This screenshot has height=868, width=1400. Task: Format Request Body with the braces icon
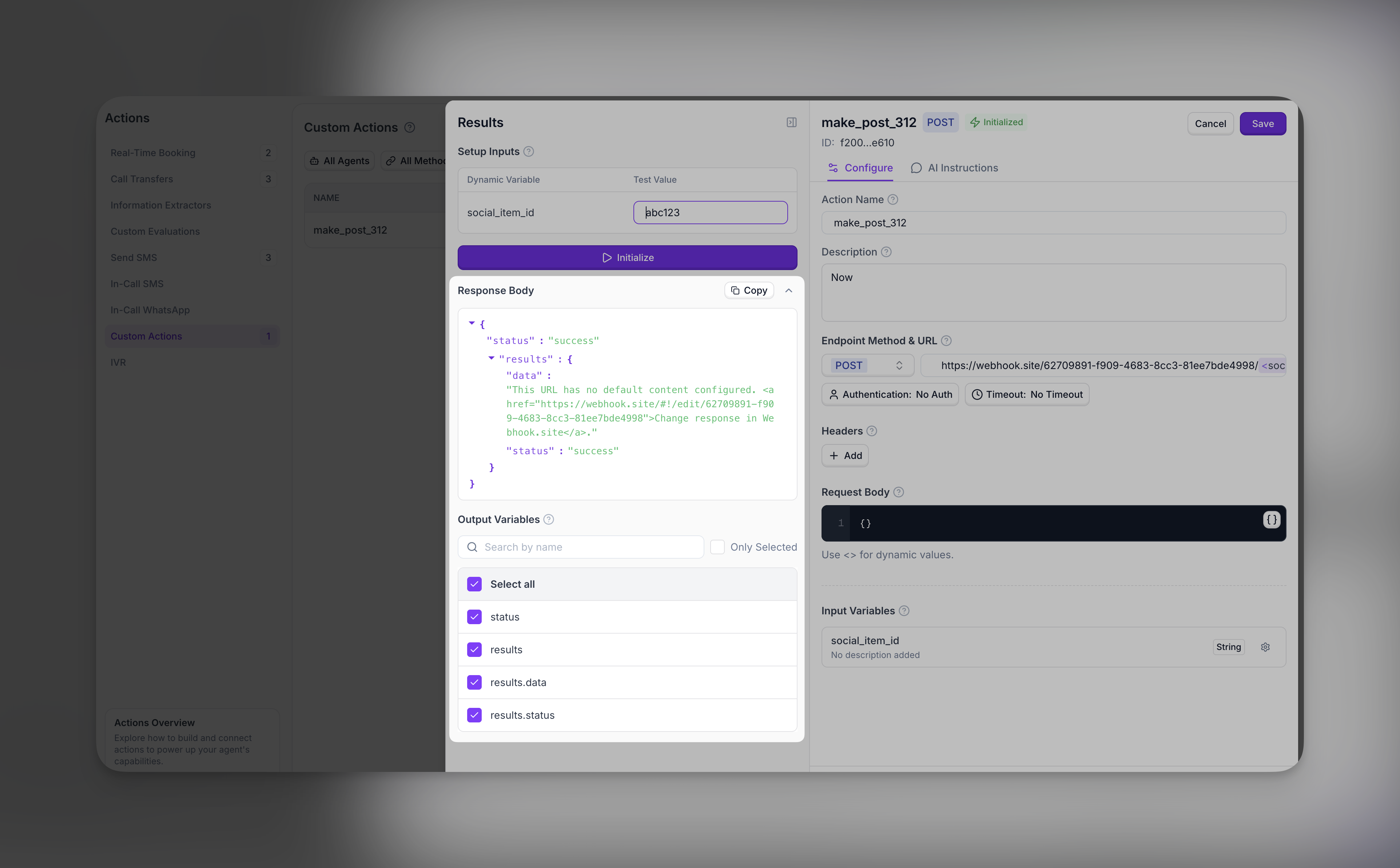coord(1272,520)
